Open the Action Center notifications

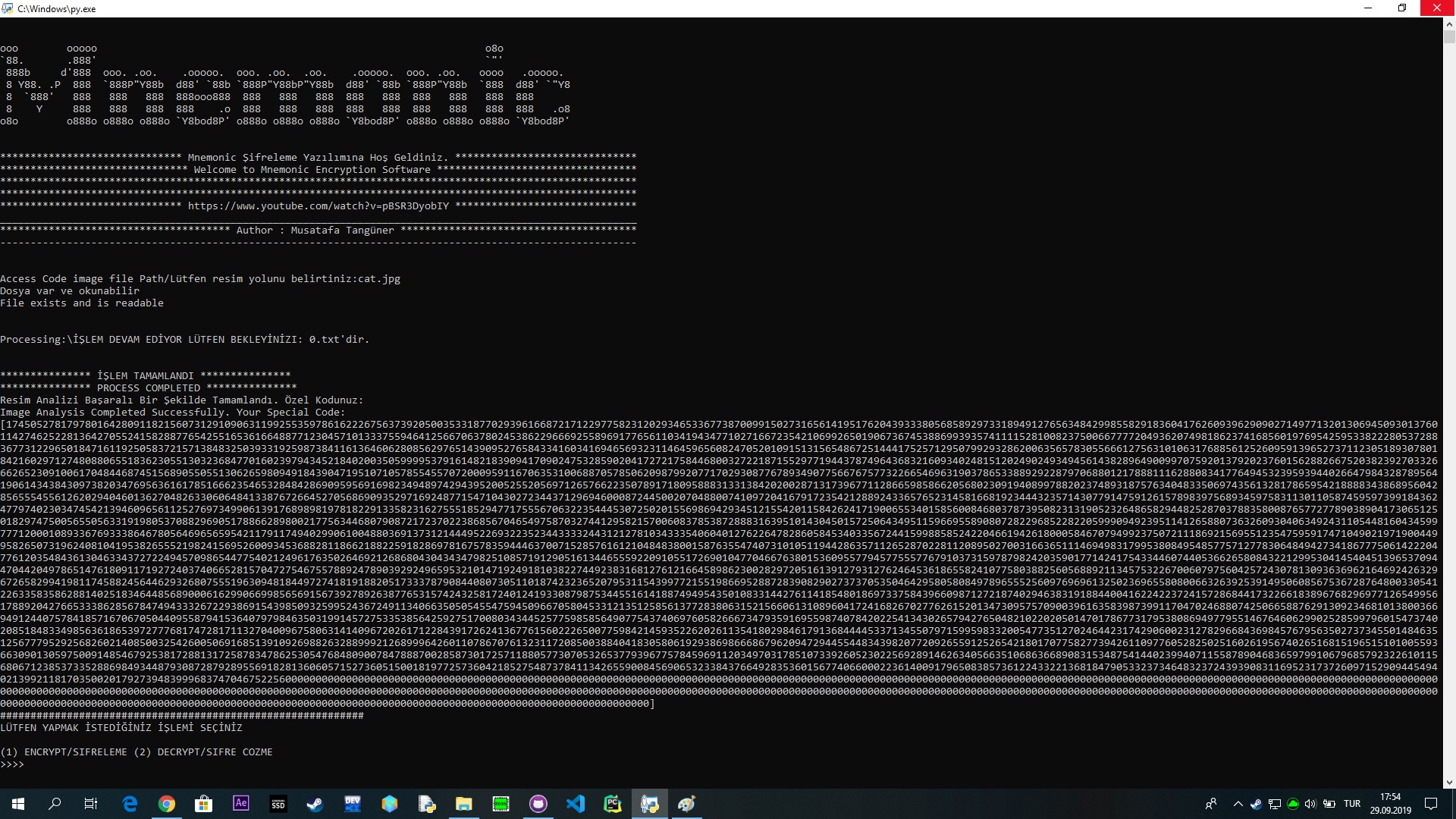1431,804
